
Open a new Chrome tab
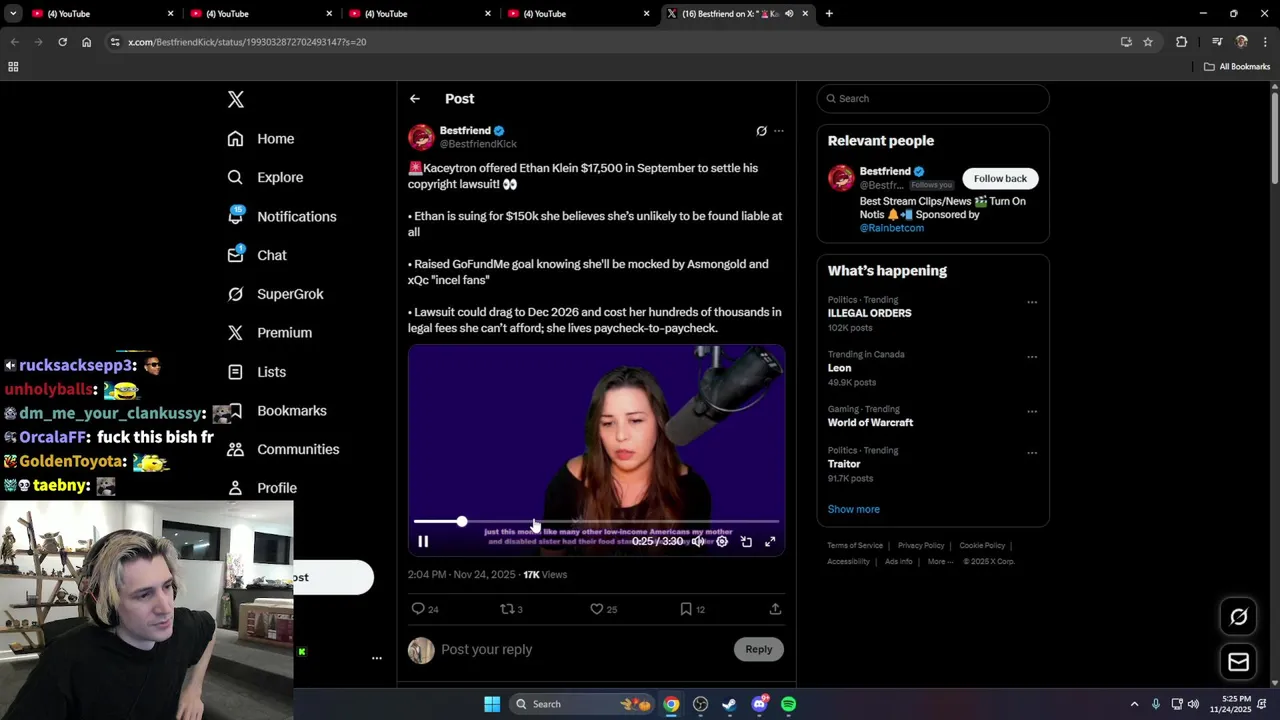pyautogui.click(x=829, y=14)
